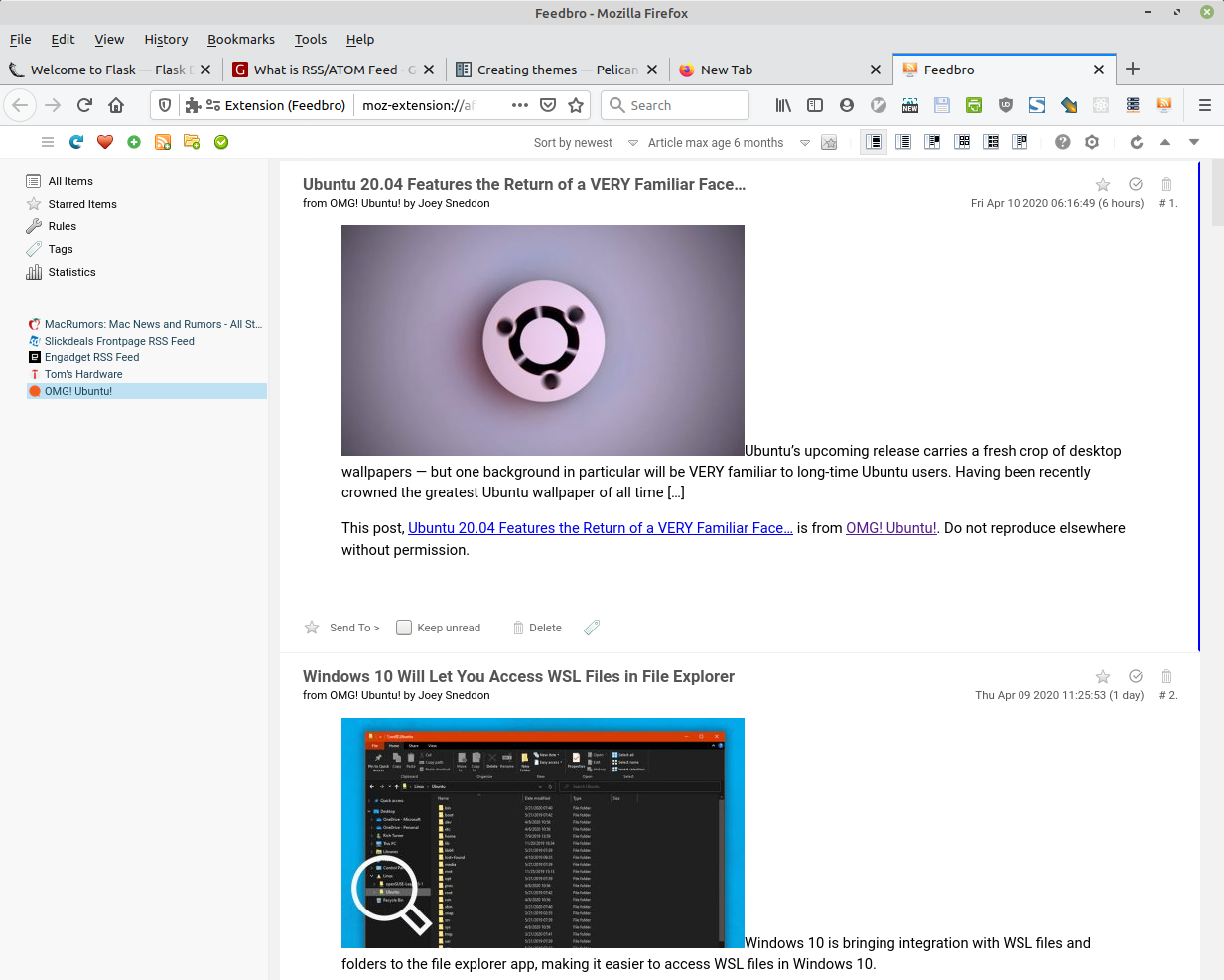Add a new feed with green plus

click(x=134, y=142)
